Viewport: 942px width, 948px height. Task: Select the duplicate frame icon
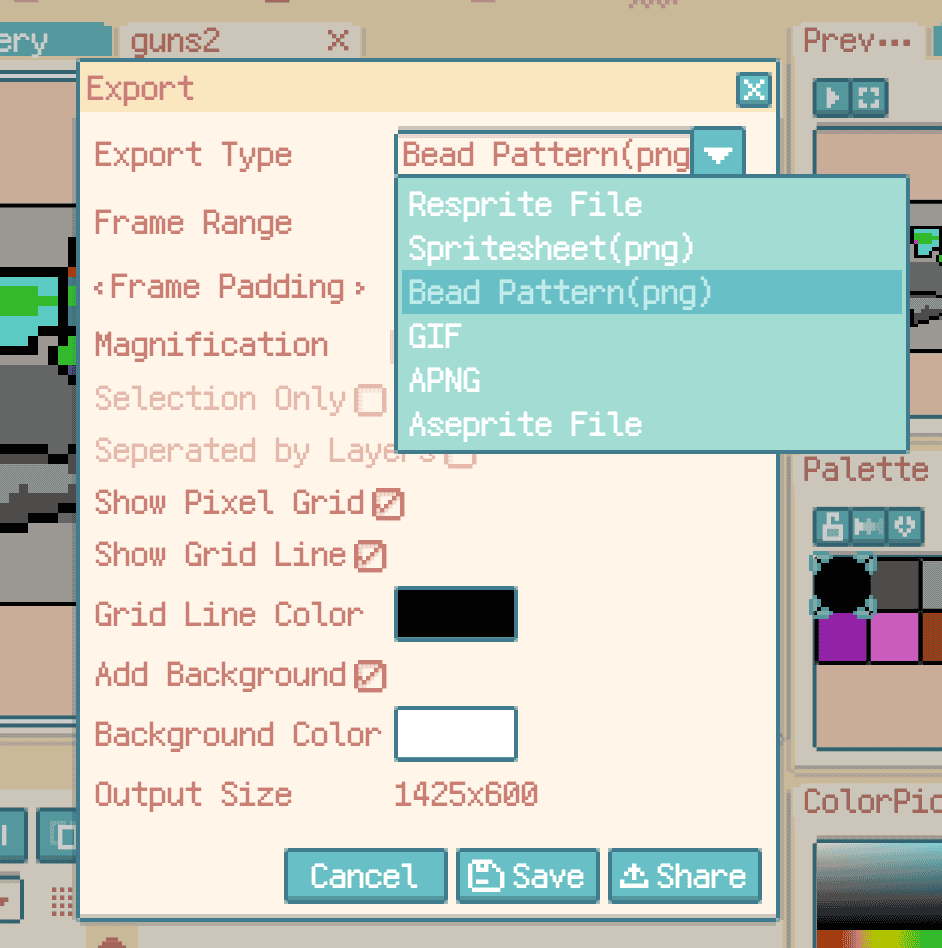(x=62, y=835)
